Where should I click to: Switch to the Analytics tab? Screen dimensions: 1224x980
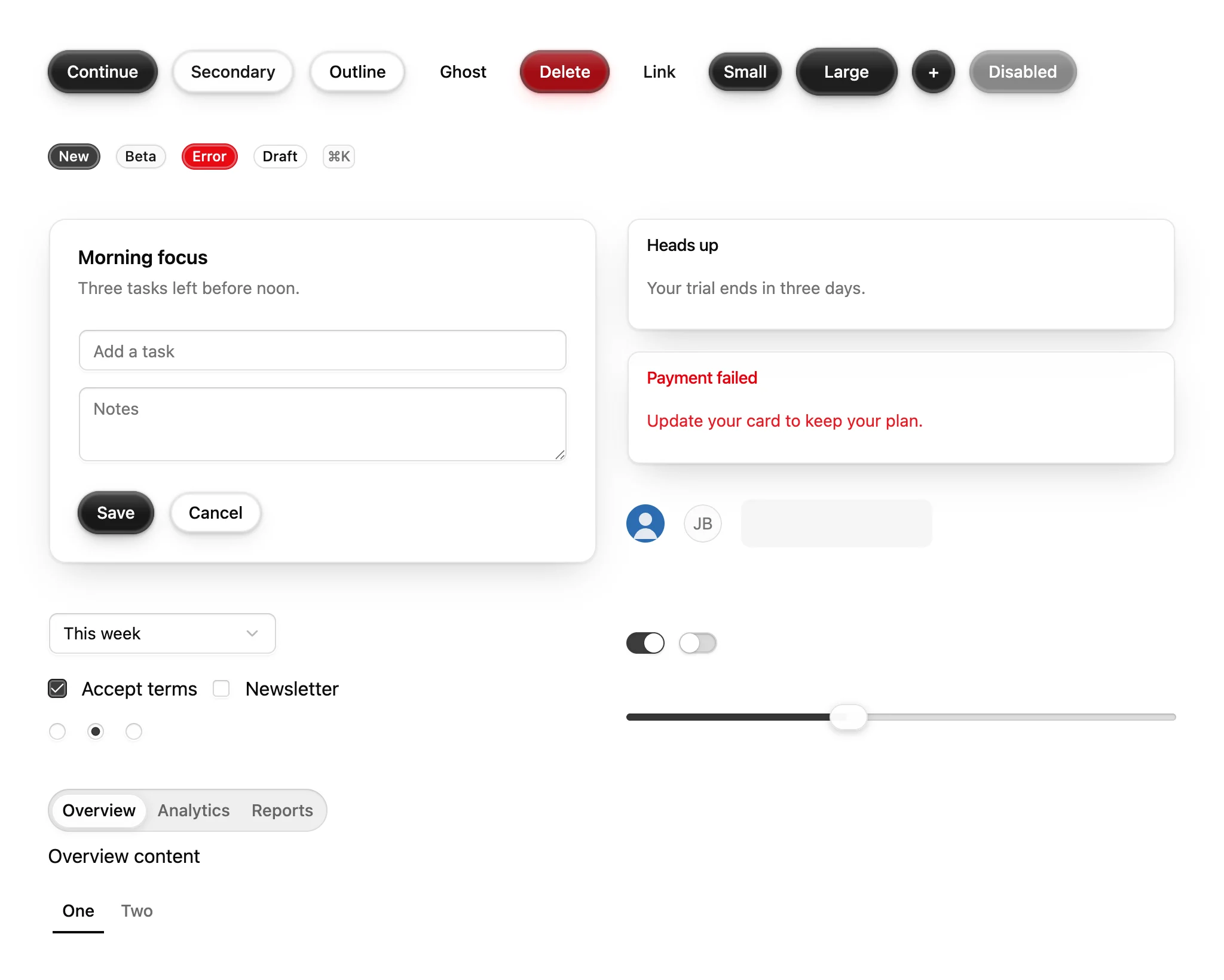(194, 810)
